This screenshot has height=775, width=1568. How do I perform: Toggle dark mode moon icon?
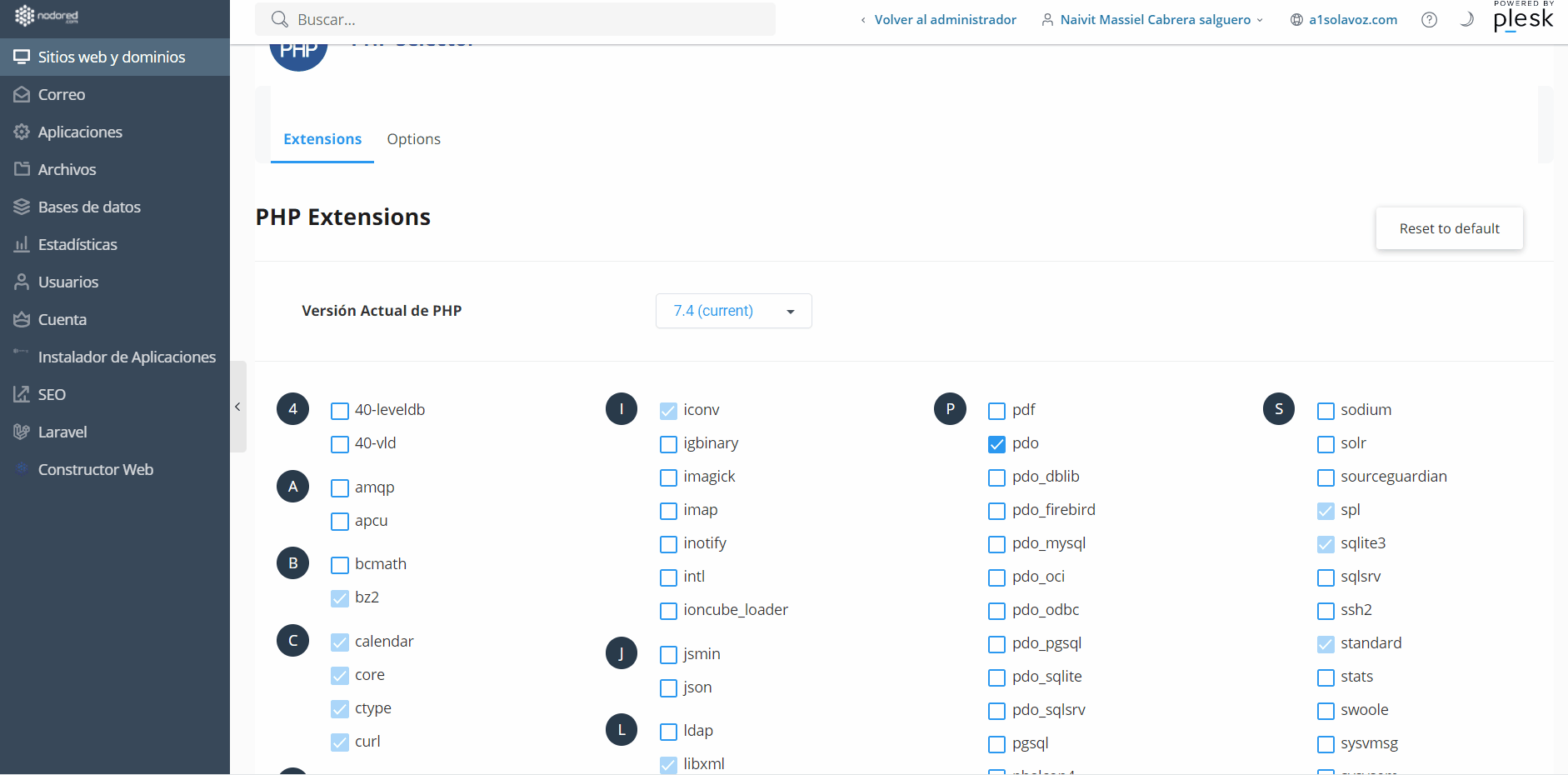[x=1466, y=19]
